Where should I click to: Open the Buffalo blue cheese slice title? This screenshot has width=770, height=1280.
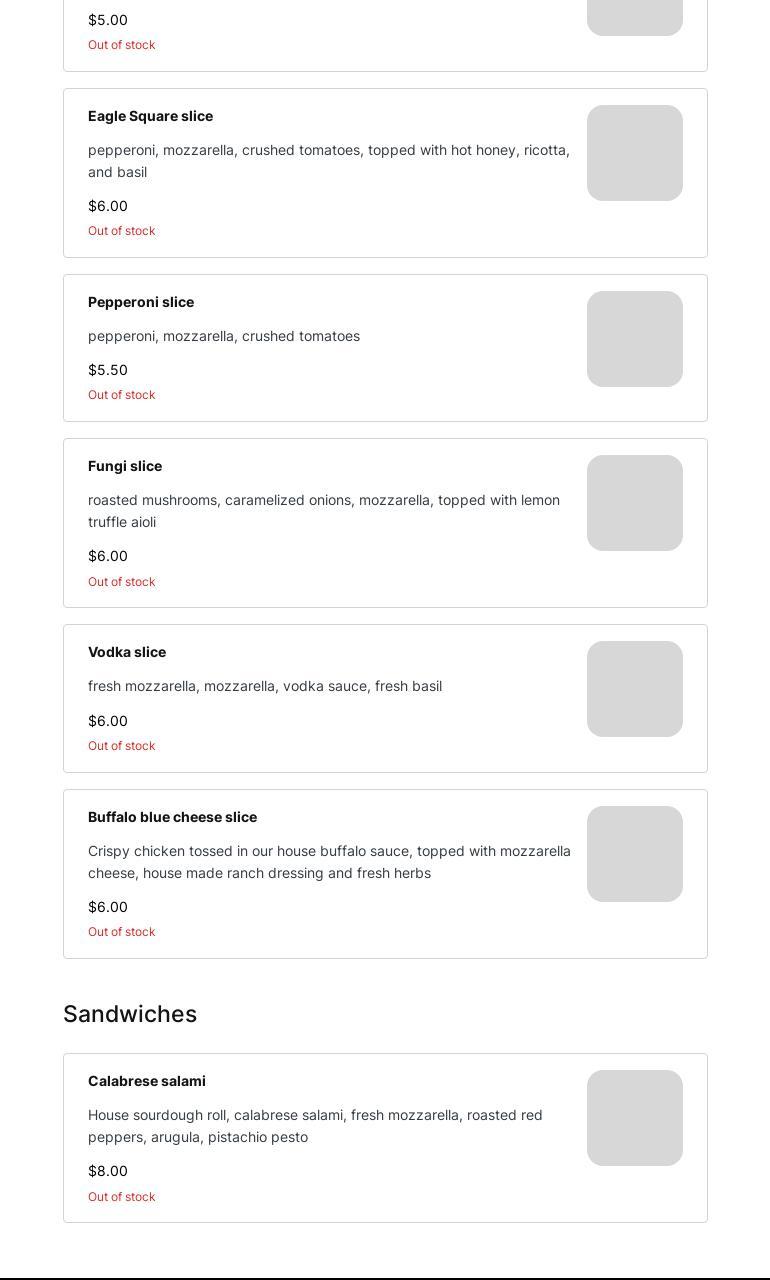[172, 817]
